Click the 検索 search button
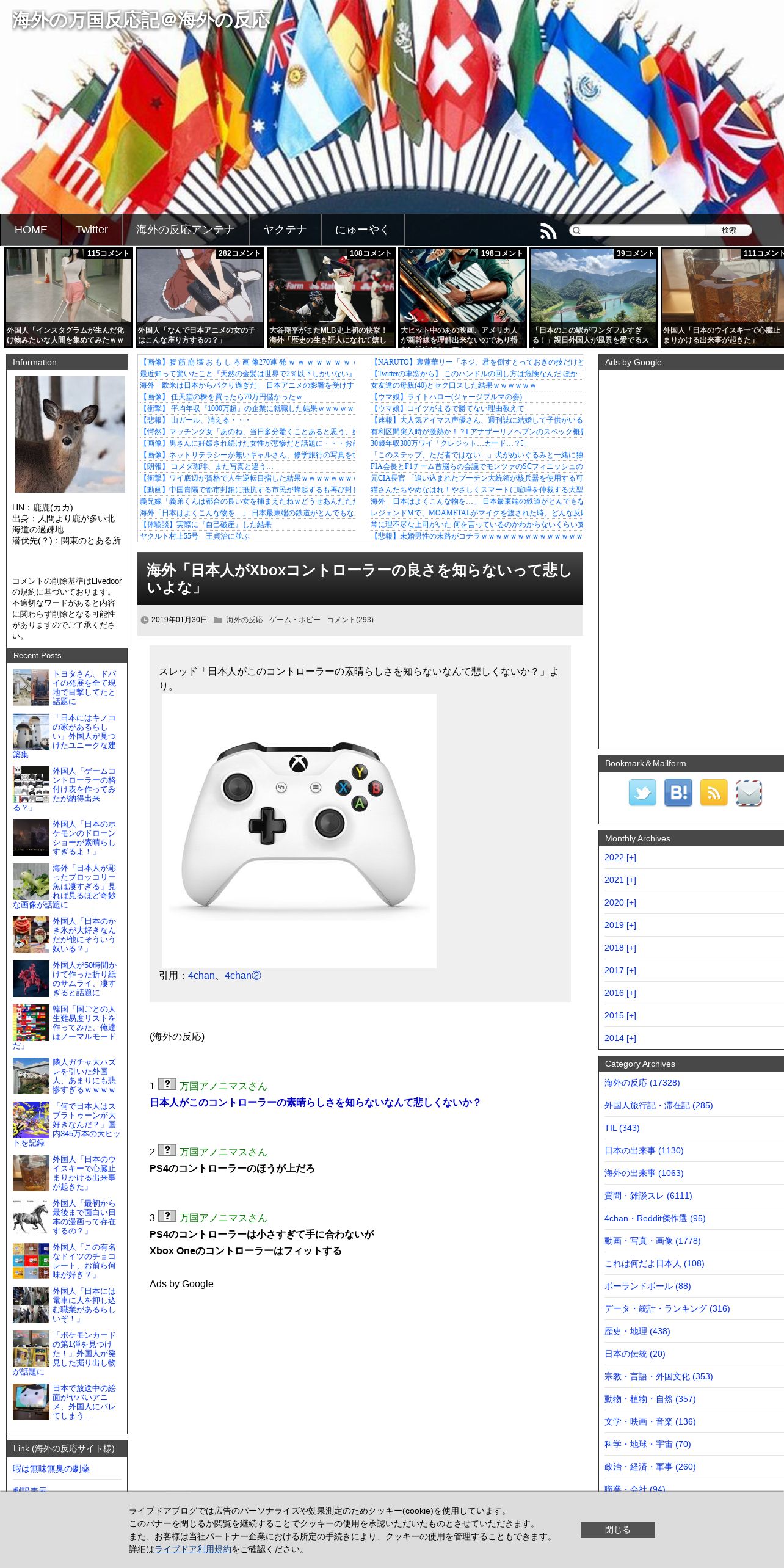784x1568 pixels. tap(728, 230)
